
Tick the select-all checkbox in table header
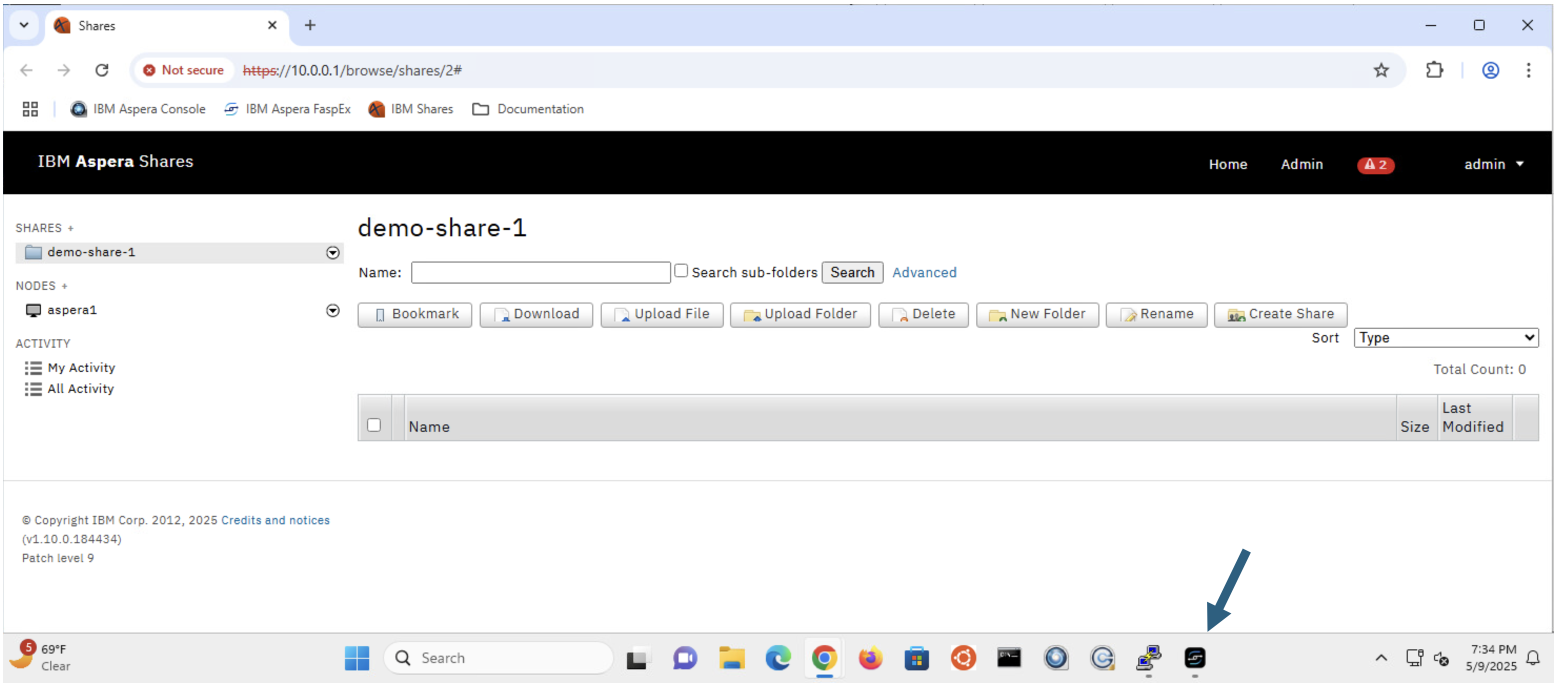(x=374, y=425)
